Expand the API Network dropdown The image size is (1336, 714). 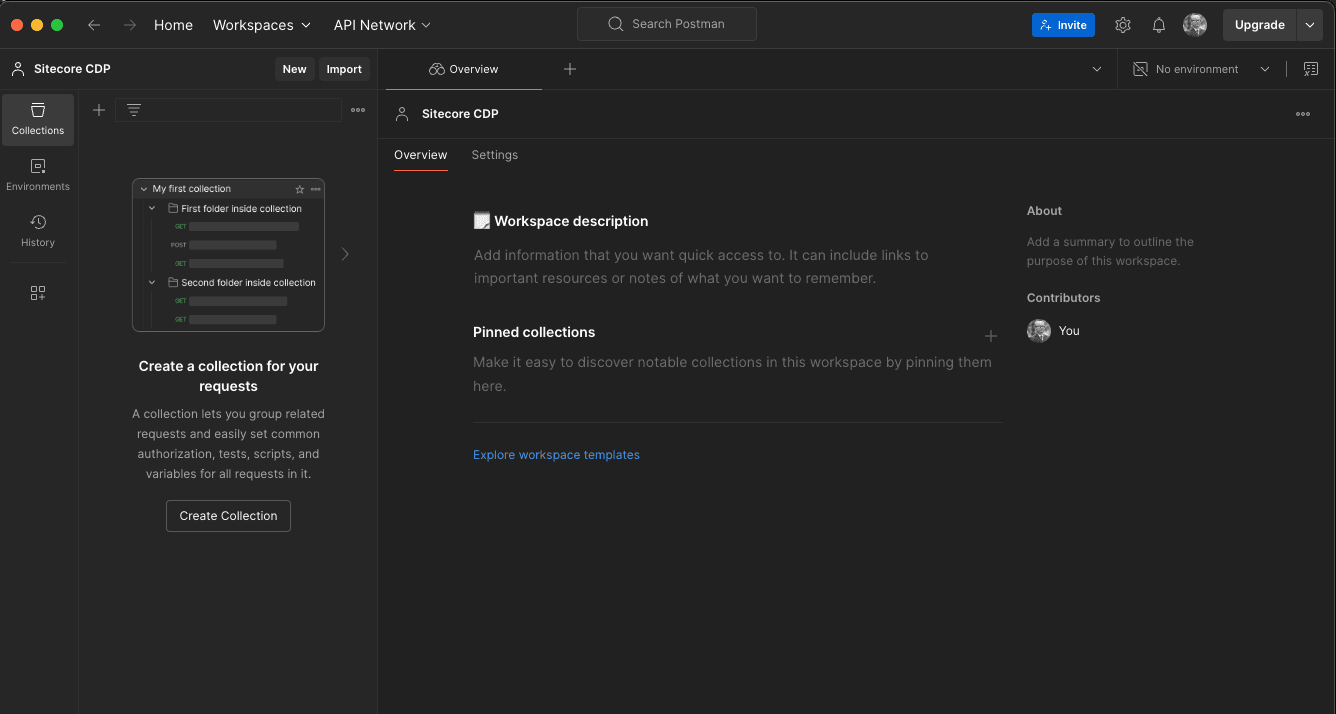382,25
